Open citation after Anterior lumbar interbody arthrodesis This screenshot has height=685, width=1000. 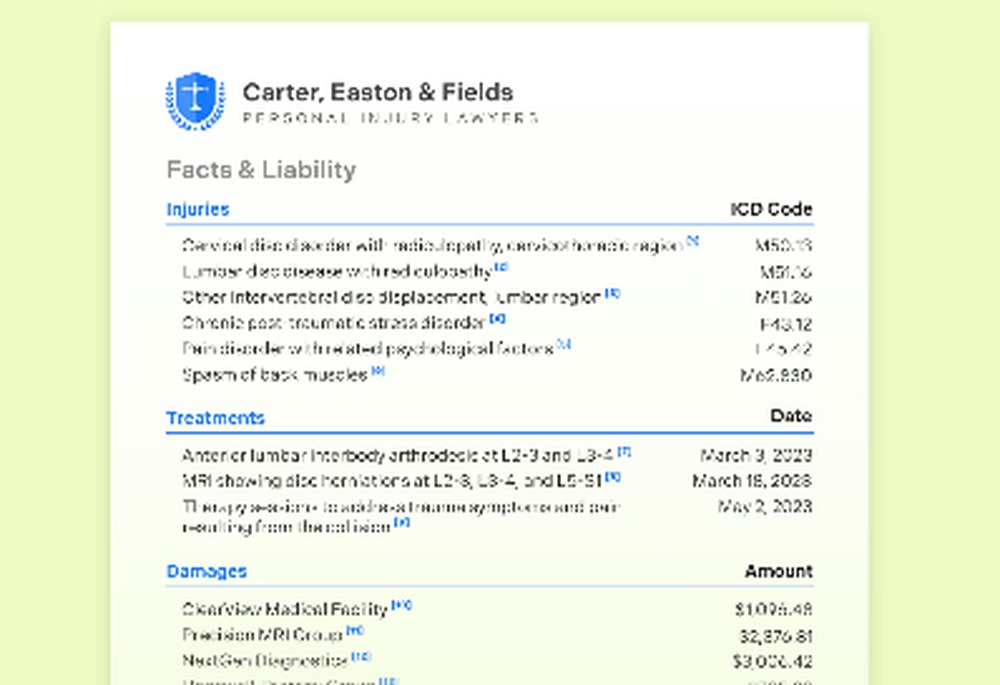click(x=625, y=451)
